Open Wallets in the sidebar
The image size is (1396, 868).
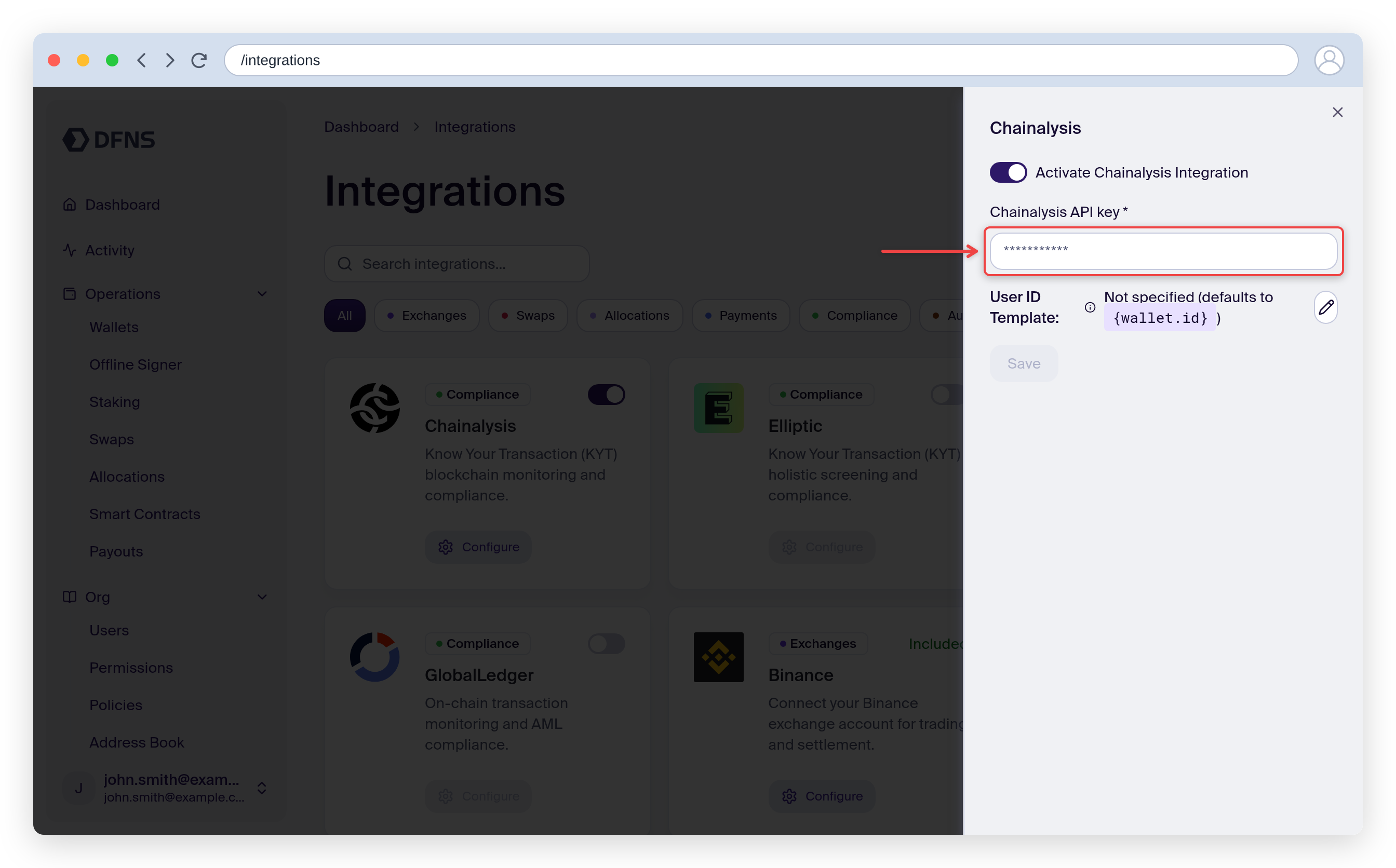pos(114,327)
